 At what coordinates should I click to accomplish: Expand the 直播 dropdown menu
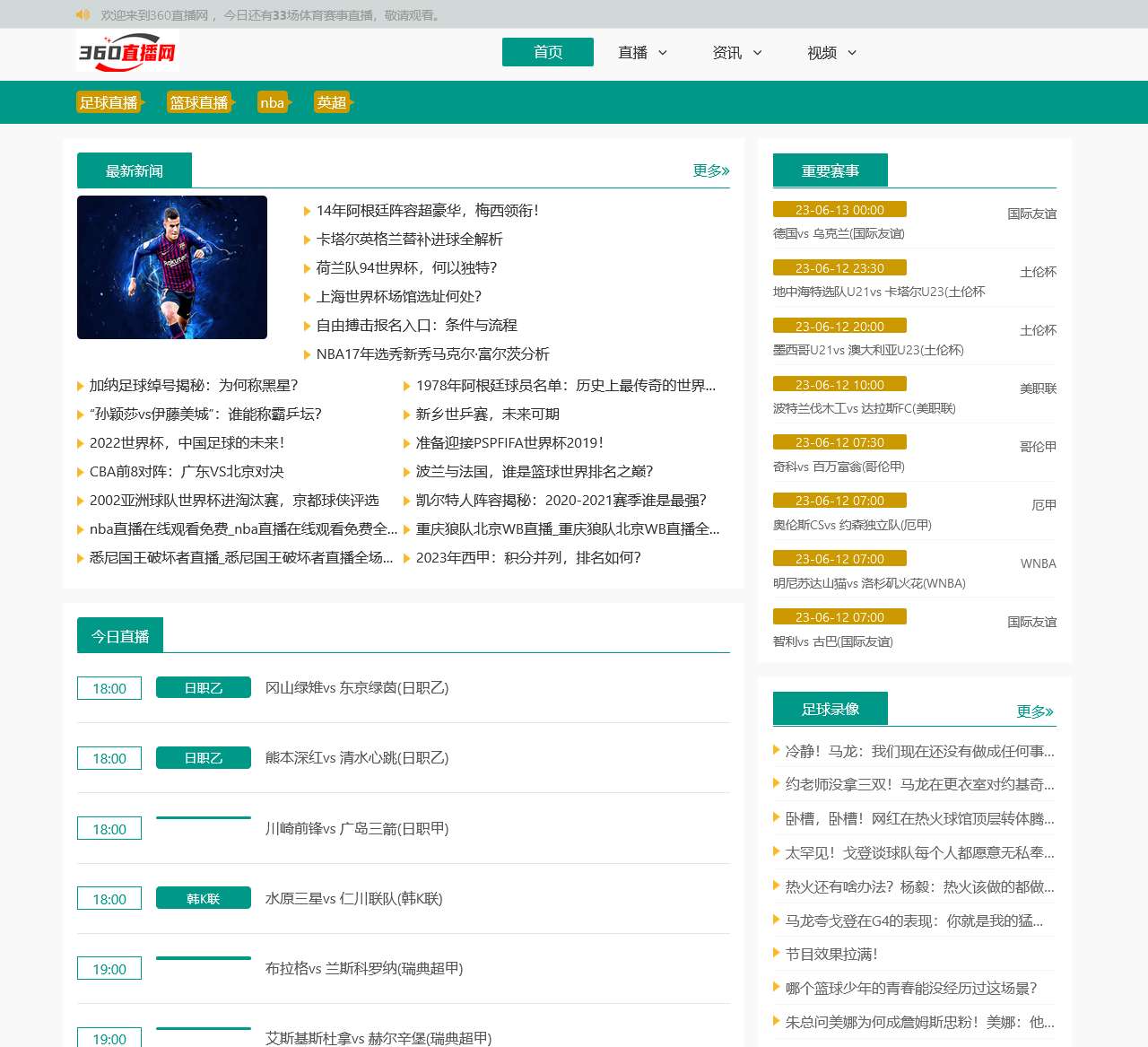click(x=642, y=53)
